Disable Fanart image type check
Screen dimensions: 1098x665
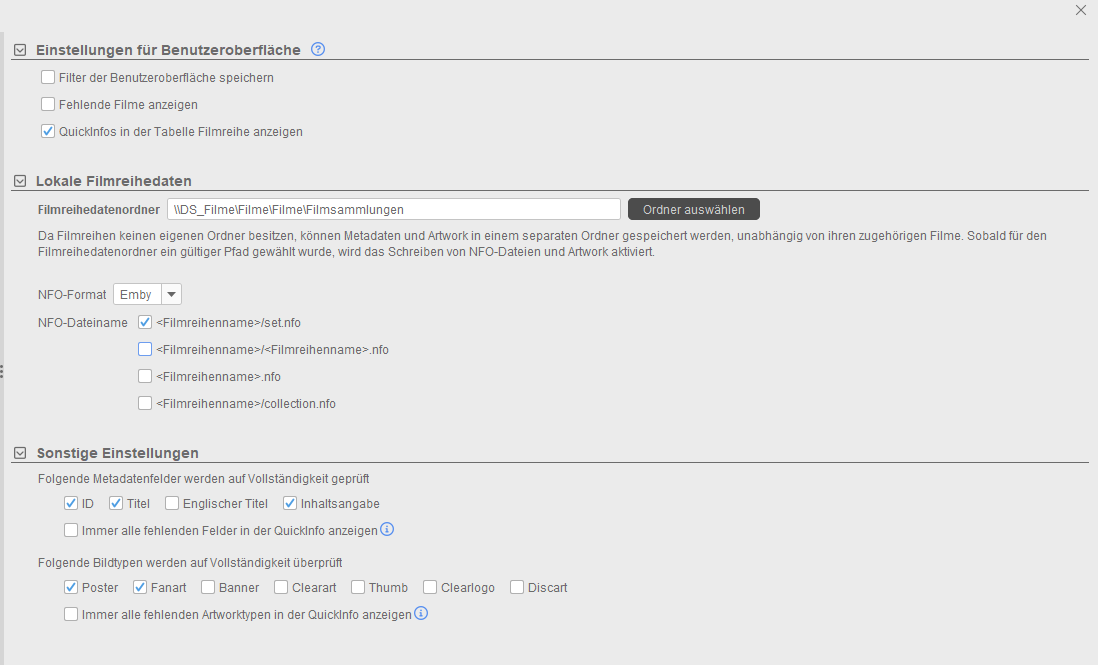(139, 587)
